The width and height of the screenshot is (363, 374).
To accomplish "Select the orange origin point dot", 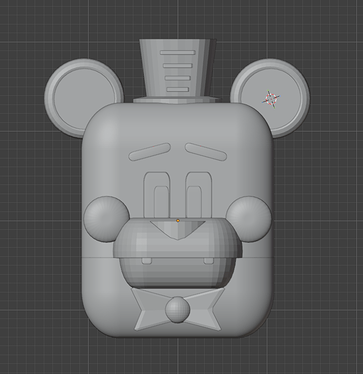I will [x=178, y=220].
